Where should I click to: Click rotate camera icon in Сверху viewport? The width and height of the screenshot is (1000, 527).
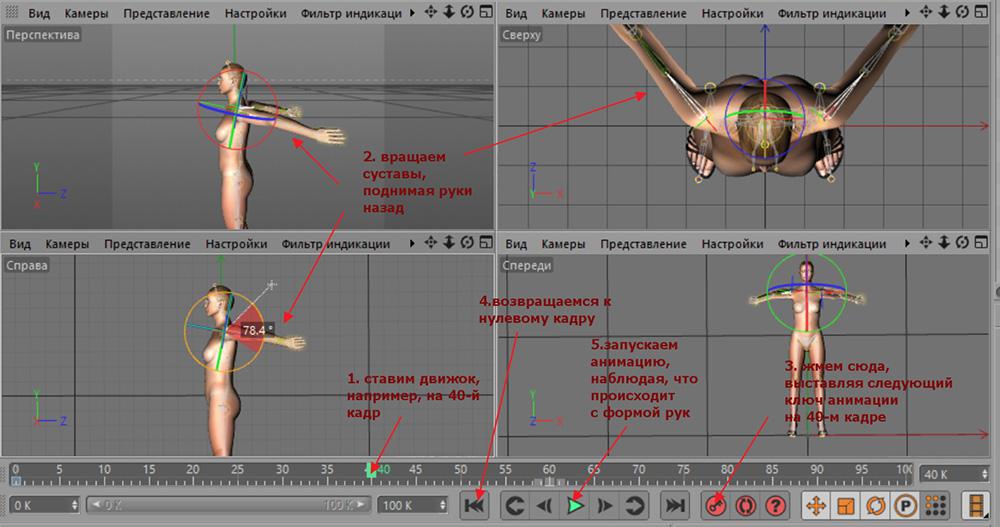(x=963, y=11)
